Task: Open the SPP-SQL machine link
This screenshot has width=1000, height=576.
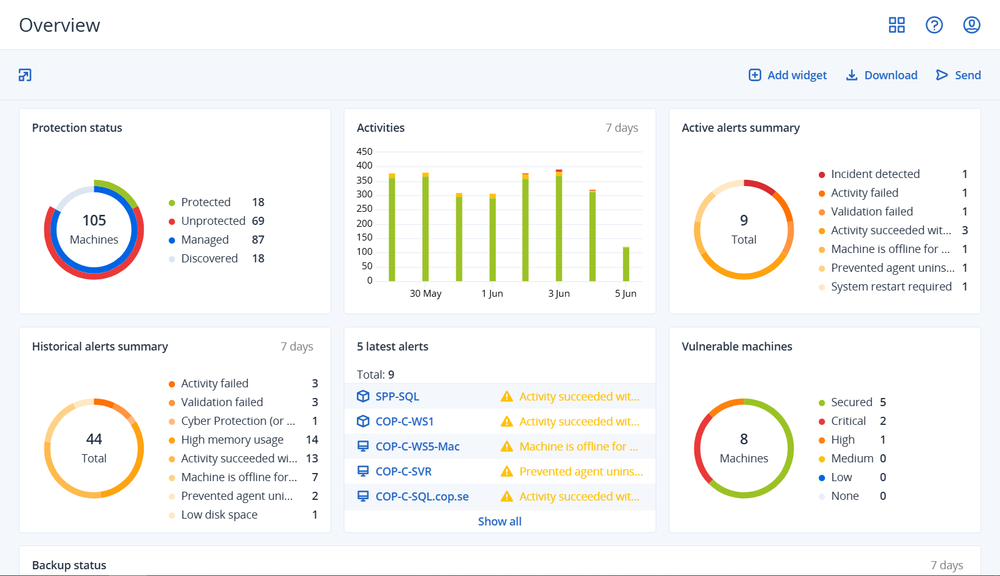Action: click(397, 397)
